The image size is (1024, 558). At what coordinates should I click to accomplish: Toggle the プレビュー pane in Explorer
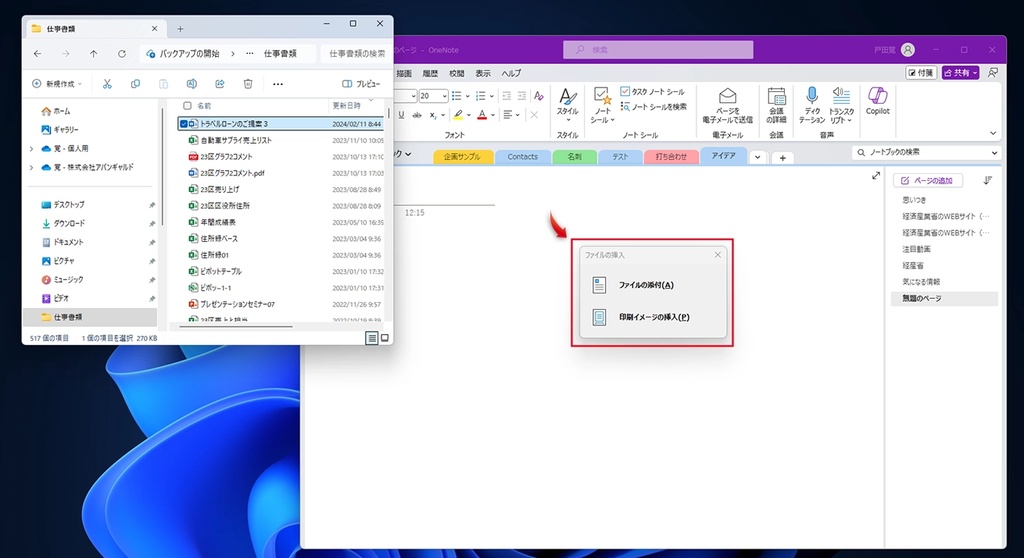pyautogui.click(x=361, y=84)
